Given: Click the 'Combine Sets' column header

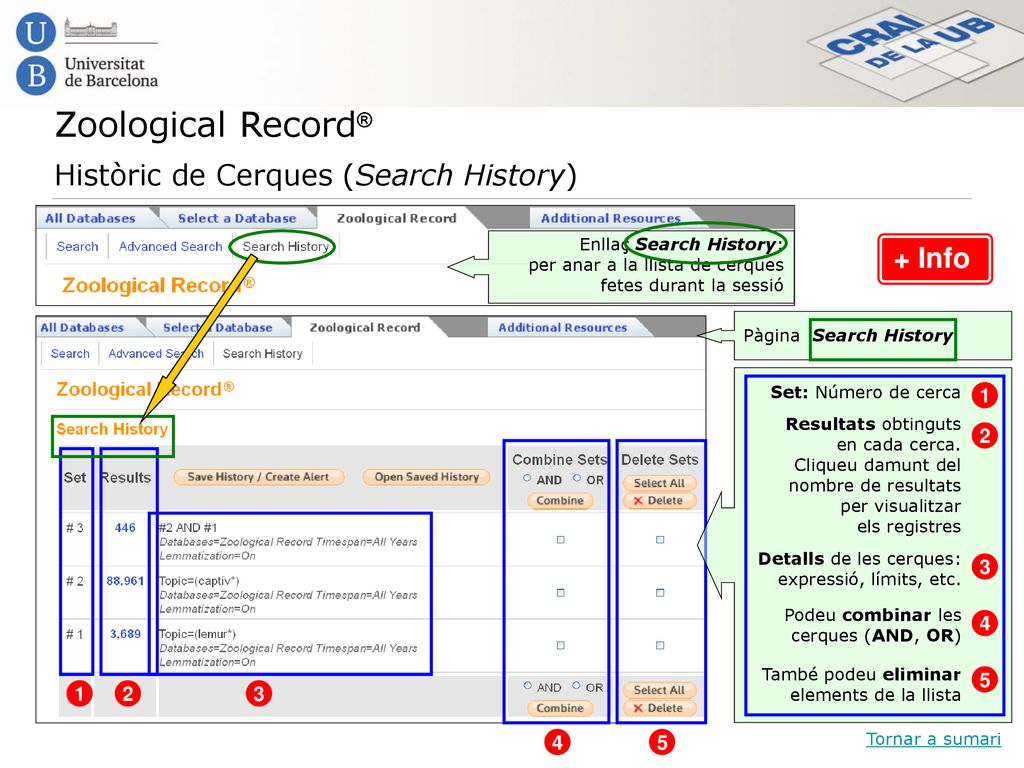Looking at the screenshot, I should (559, 460).
